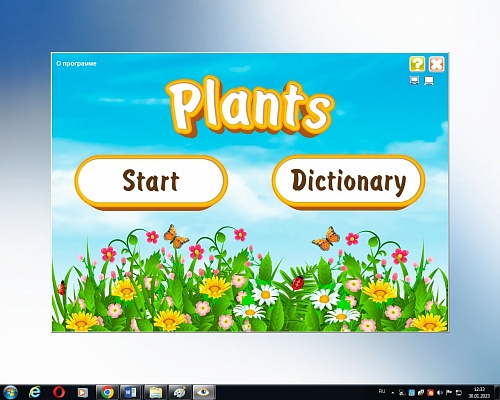Screen dimensions: 500x400
Task: Click the Start button
Action: [x=151, y=182]
